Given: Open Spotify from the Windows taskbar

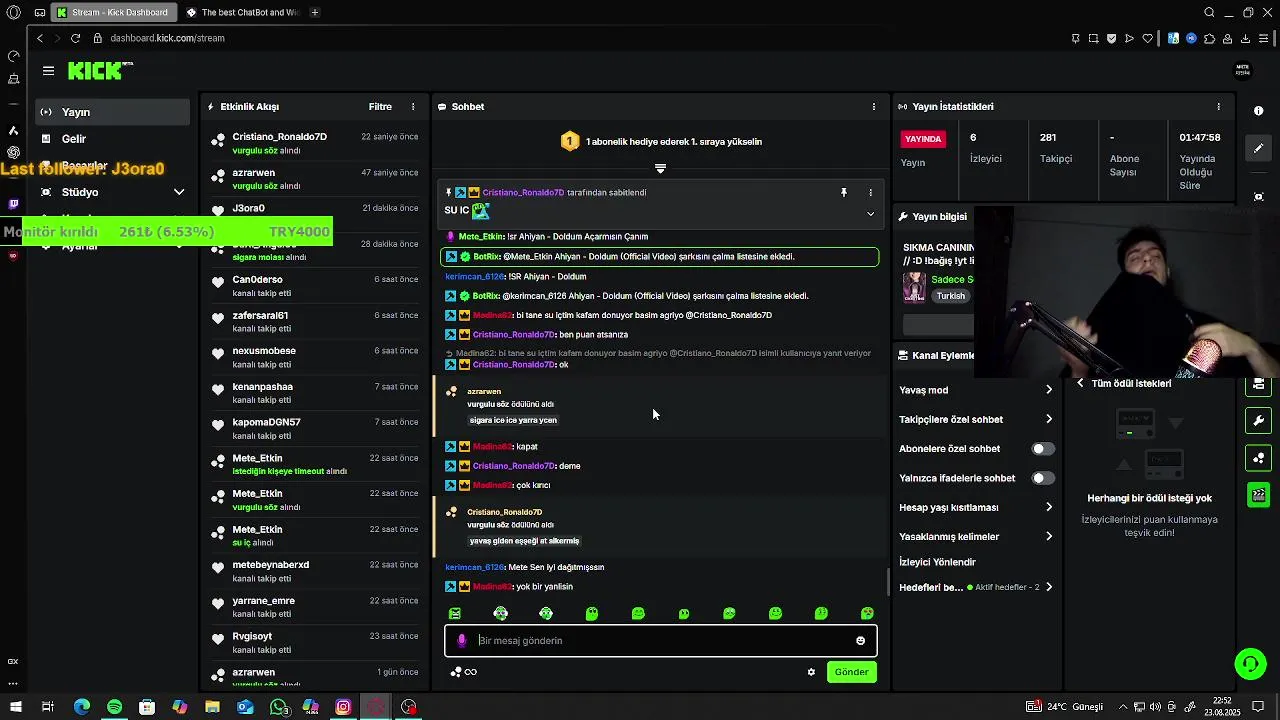Looking at the screenshot, I should 114,707.
